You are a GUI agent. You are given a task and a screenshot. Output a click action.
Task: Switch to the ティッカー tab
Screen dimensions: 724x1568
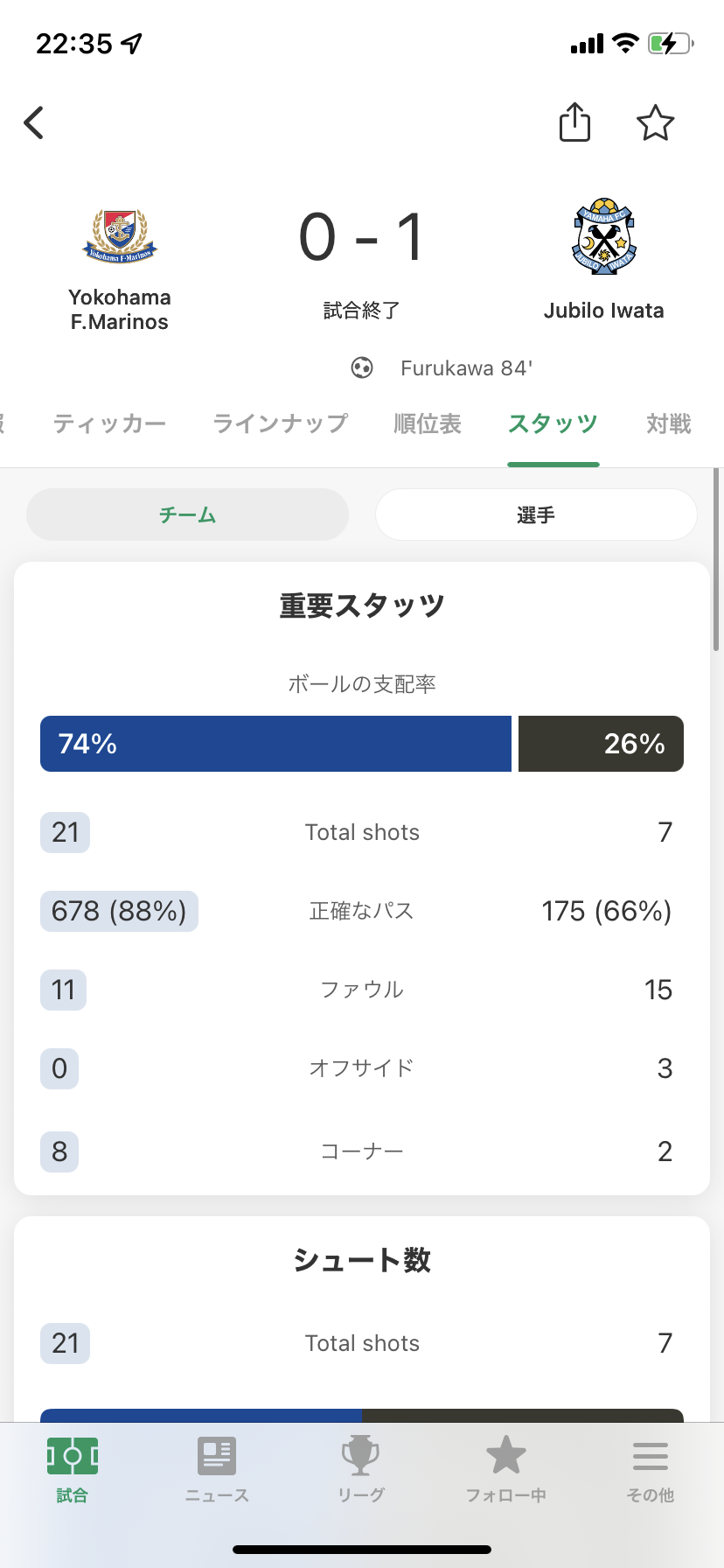click(109, 424)
